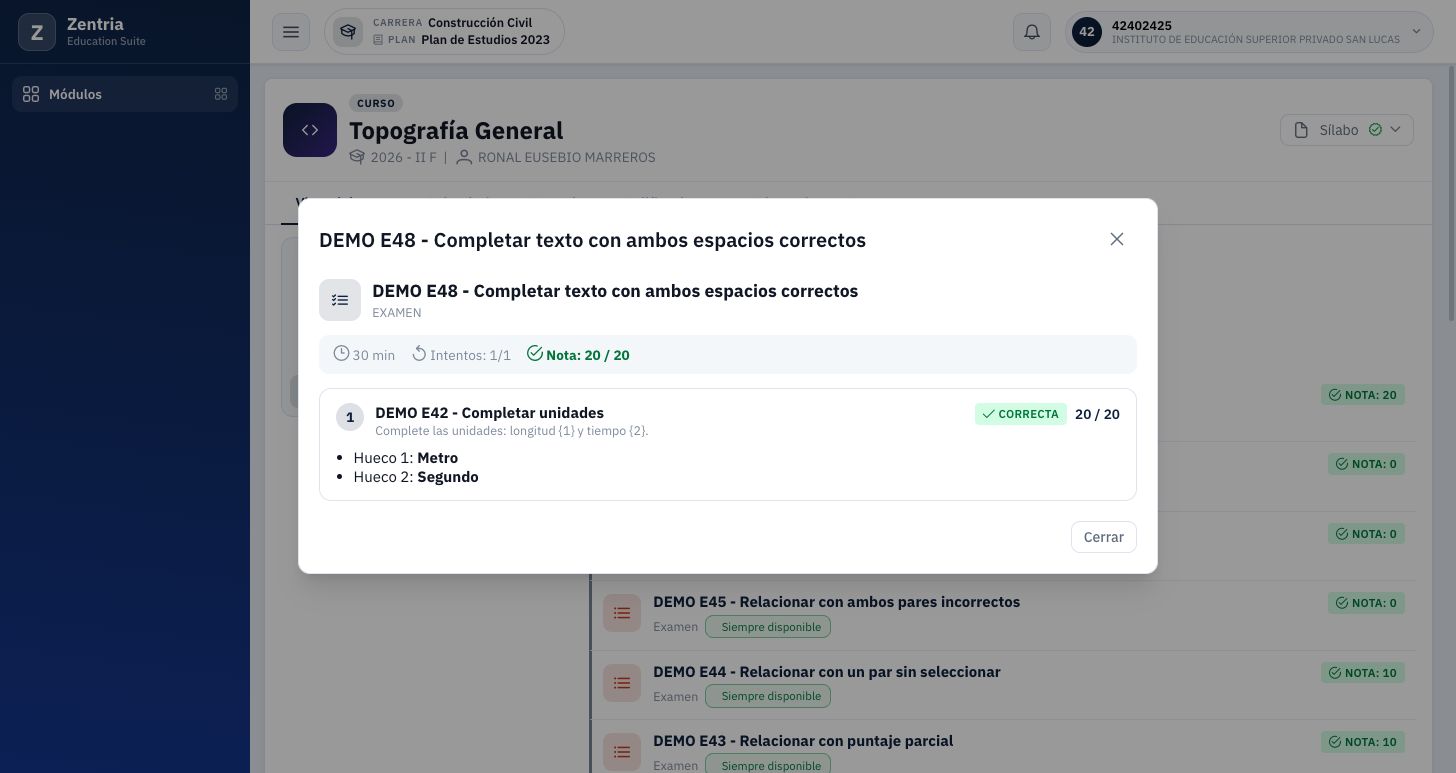Click the NOTA: 10 badge on DEMO E44 row
Viewport: 1456px width, 773px height.
click(x=1362, y=673)
